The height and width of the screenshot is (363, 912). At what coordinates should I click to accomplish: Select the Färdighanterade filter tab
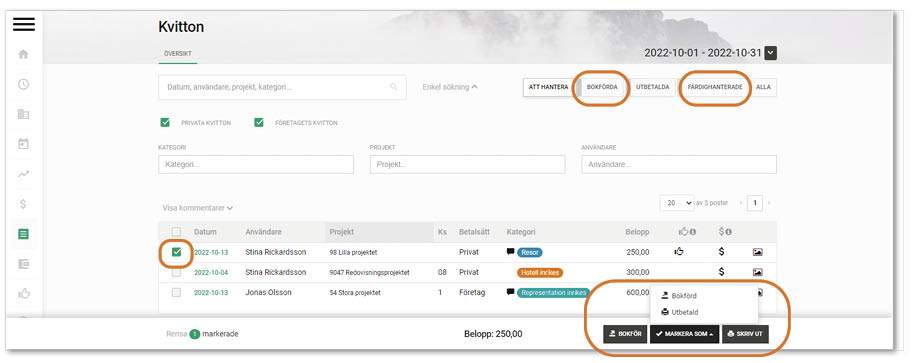pyautogui.click(x=715, y=87)
